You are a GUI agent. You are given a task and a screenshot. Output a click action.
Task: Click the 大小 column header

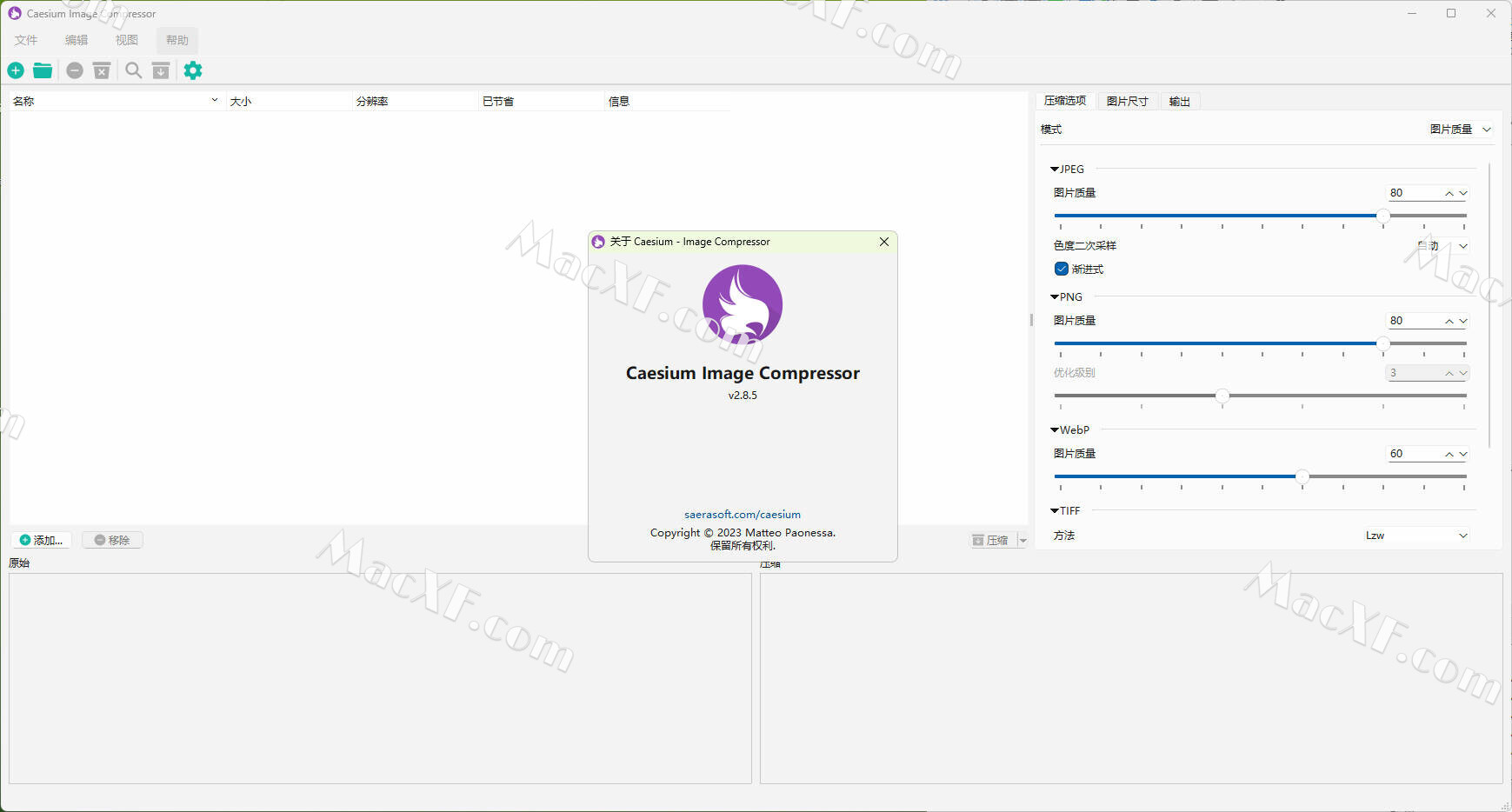[x=289, y=102]
